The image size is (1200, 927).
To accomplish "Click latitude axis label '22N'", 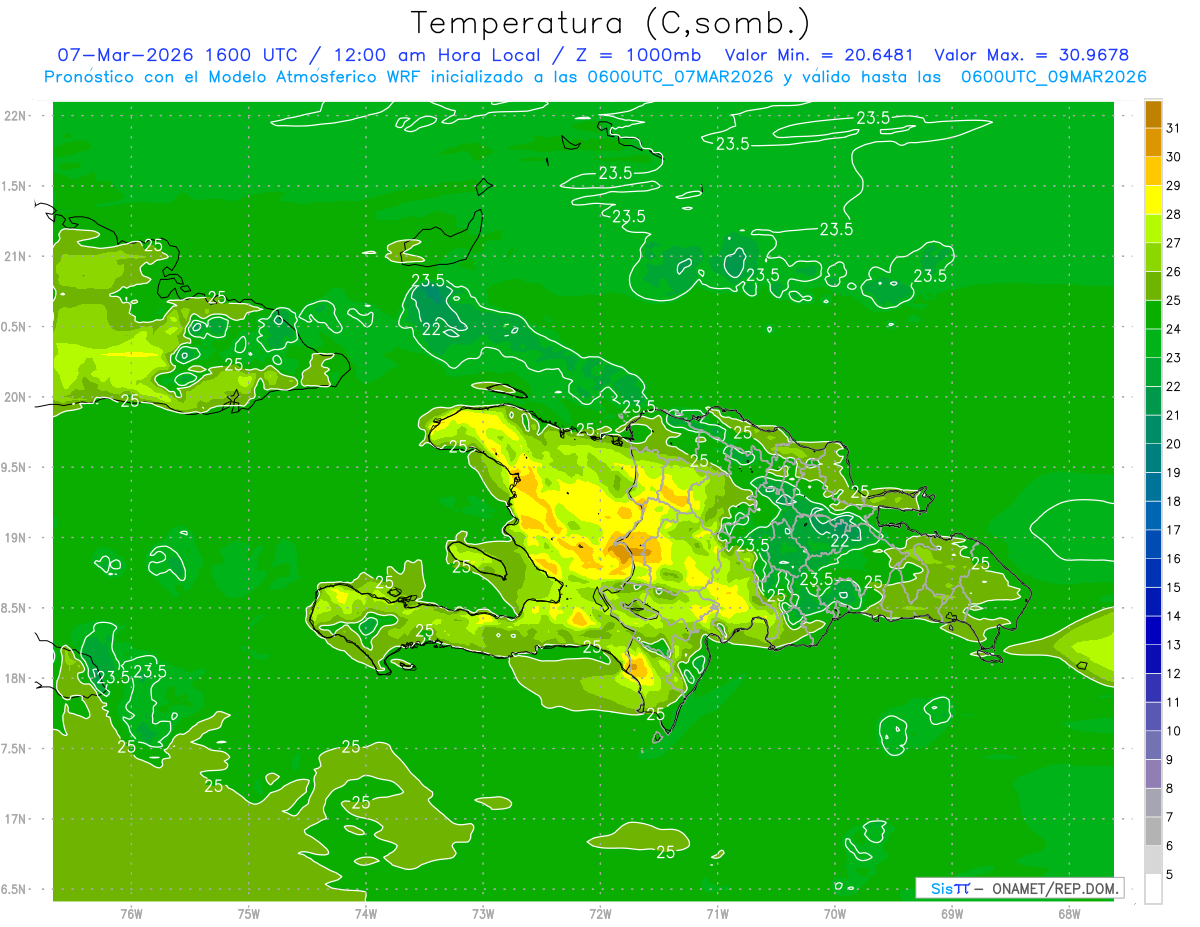I will coord(16,115).
